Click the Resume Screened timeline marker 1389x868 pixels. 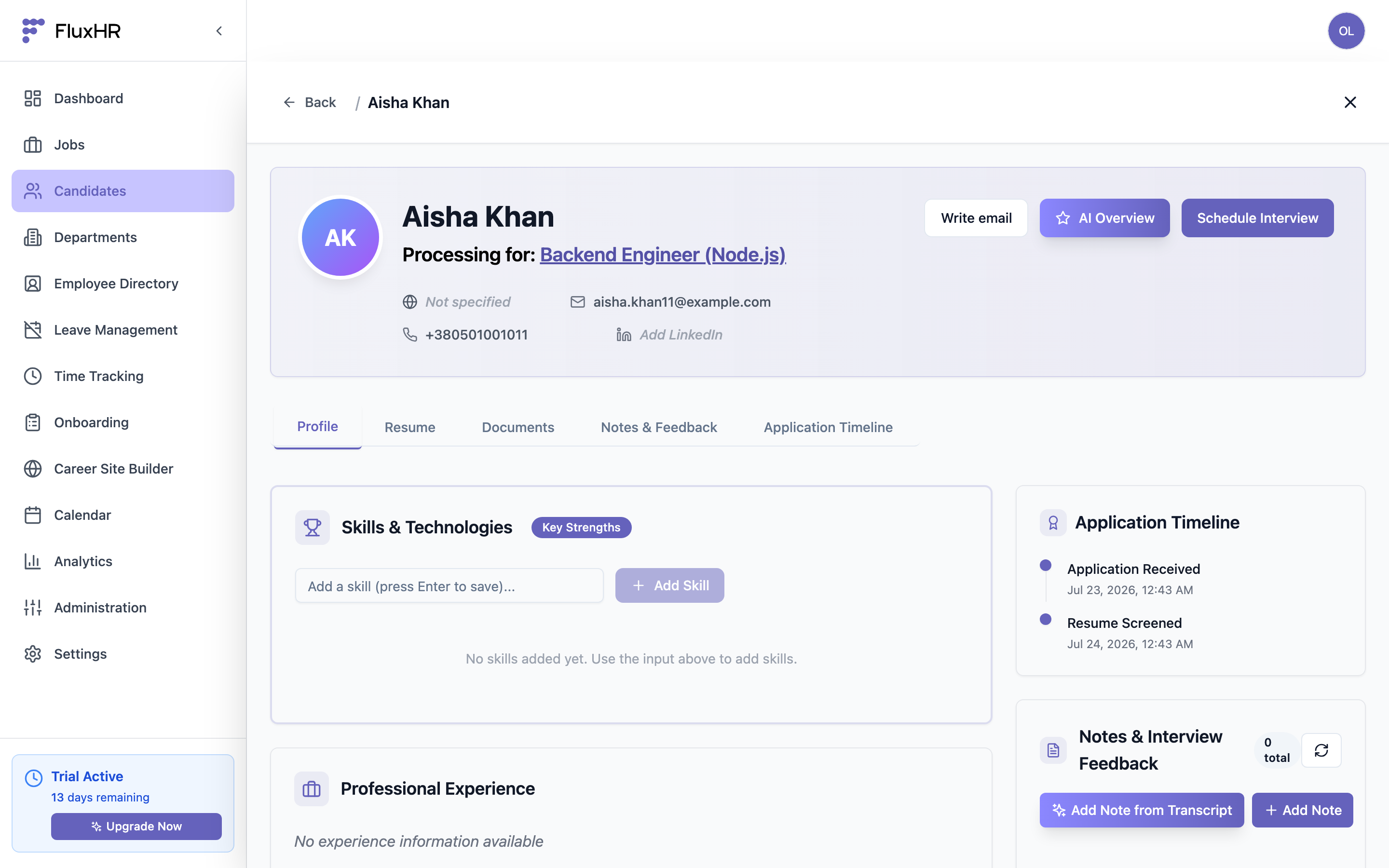click(1045, 620)
